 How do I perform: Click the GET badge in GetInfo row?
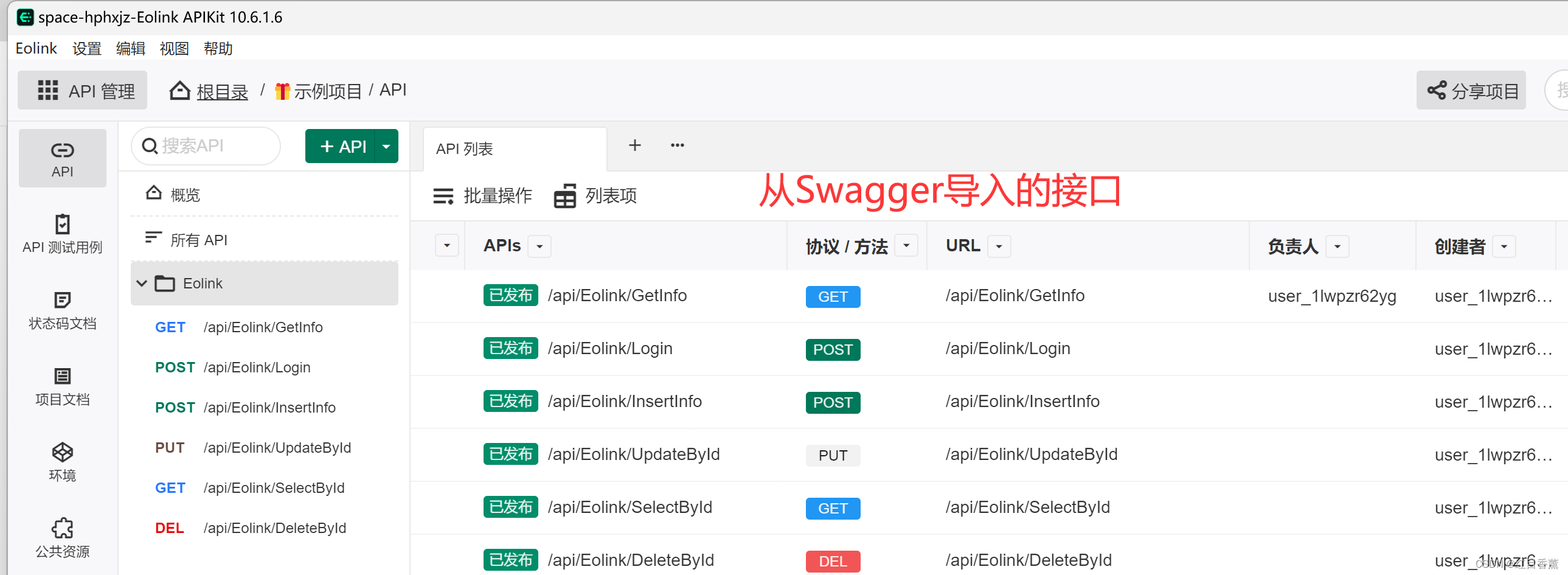(833, 297)
